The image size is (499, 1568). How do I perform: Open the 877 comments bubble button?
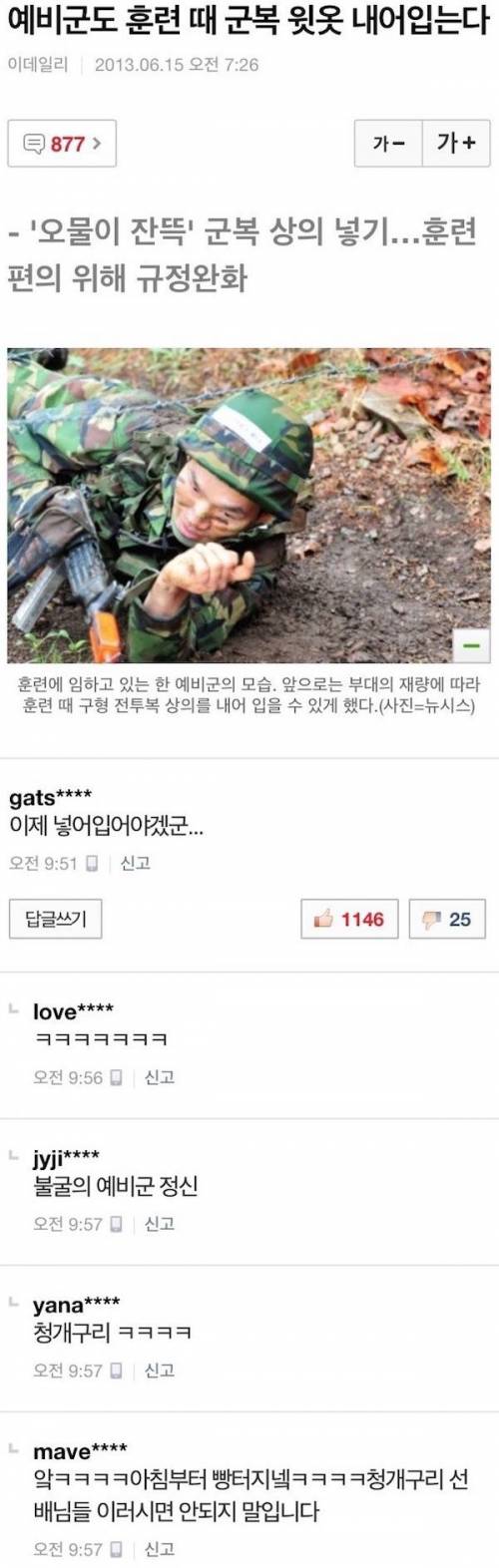click(62, 144)
